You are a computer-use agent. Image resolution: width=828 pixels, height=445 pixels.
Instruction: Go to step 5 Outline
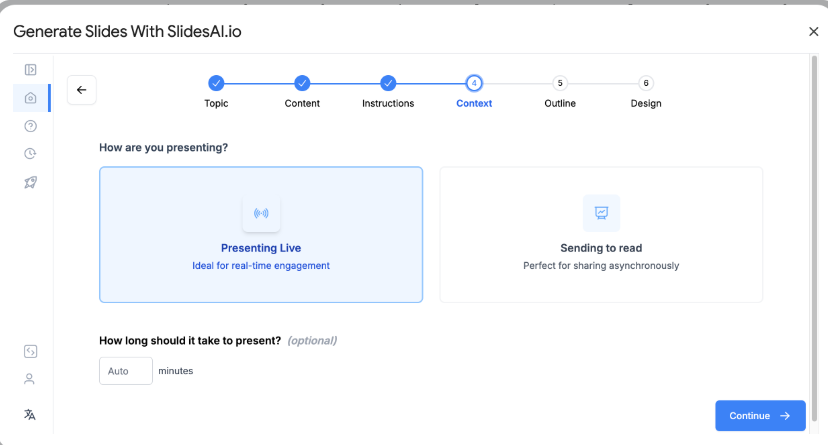[560, 83]
